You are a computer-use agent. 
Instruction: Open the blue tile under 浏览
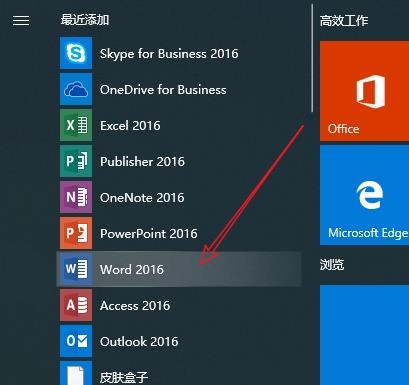(364, 335)
